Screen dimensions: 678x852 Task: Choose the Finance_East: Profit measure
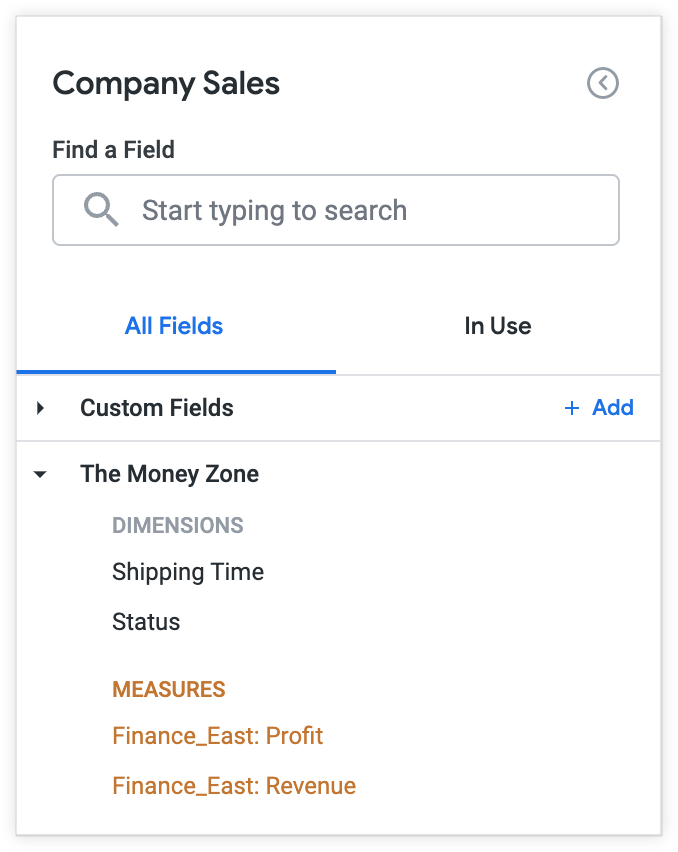click(x=217, y=736)
